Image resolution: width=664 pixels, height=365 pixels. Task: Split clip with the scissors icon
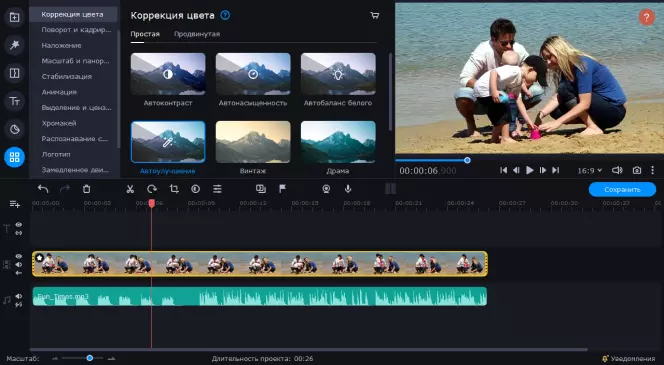pyautogui.click(x=130, y=189)
